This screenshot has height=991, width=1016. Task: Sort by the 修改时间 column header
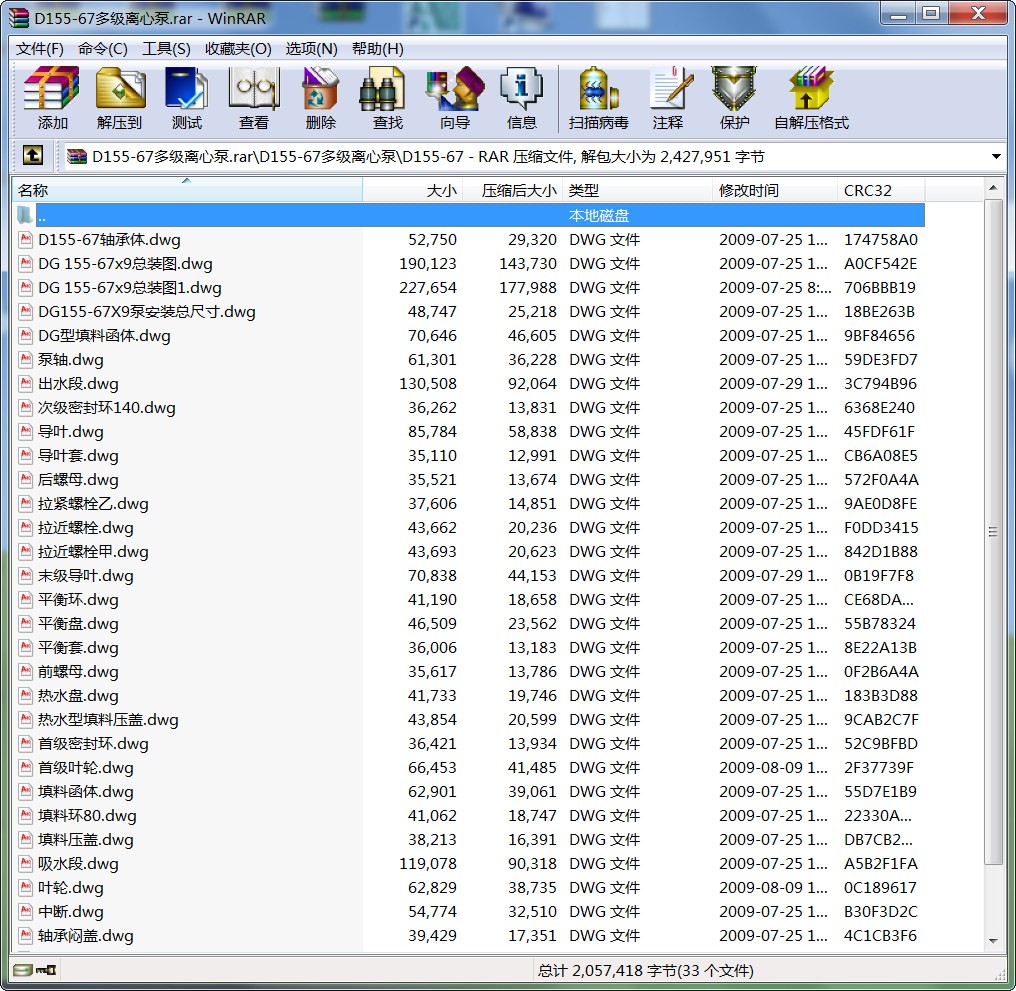tap(774, 190)
